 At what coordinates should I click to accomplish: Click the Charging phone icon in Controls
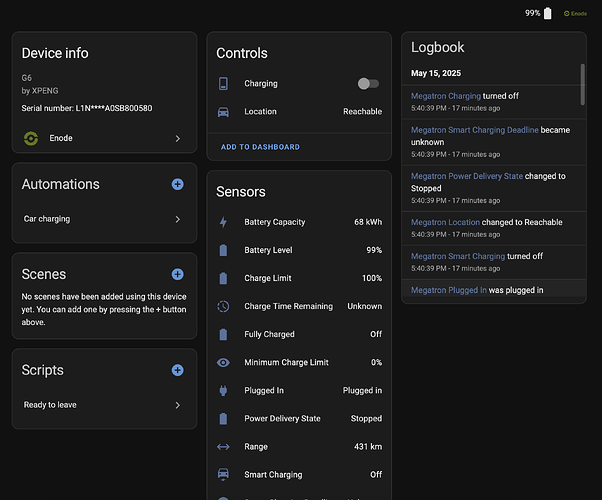(x=223, y=83)
